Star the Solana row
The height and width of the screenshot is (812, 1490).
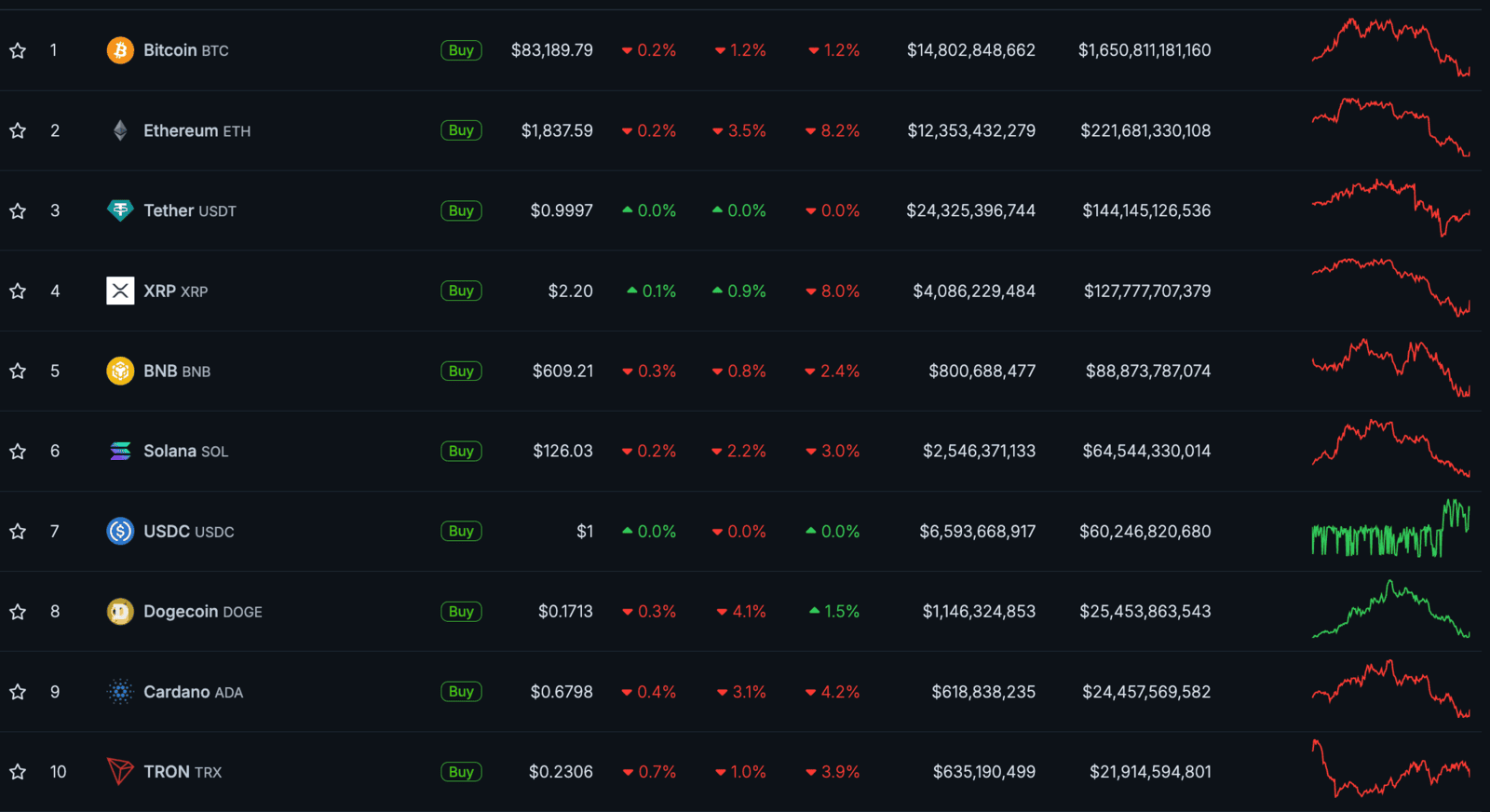pyautogui.click(x=18, y=451)
